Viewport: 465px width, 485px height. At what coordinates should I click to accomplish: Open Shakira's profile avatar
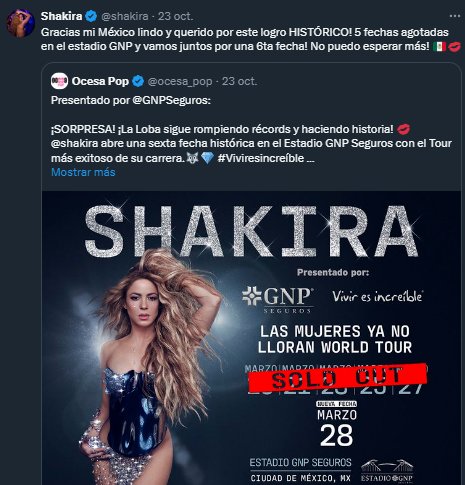click(21, 23)
